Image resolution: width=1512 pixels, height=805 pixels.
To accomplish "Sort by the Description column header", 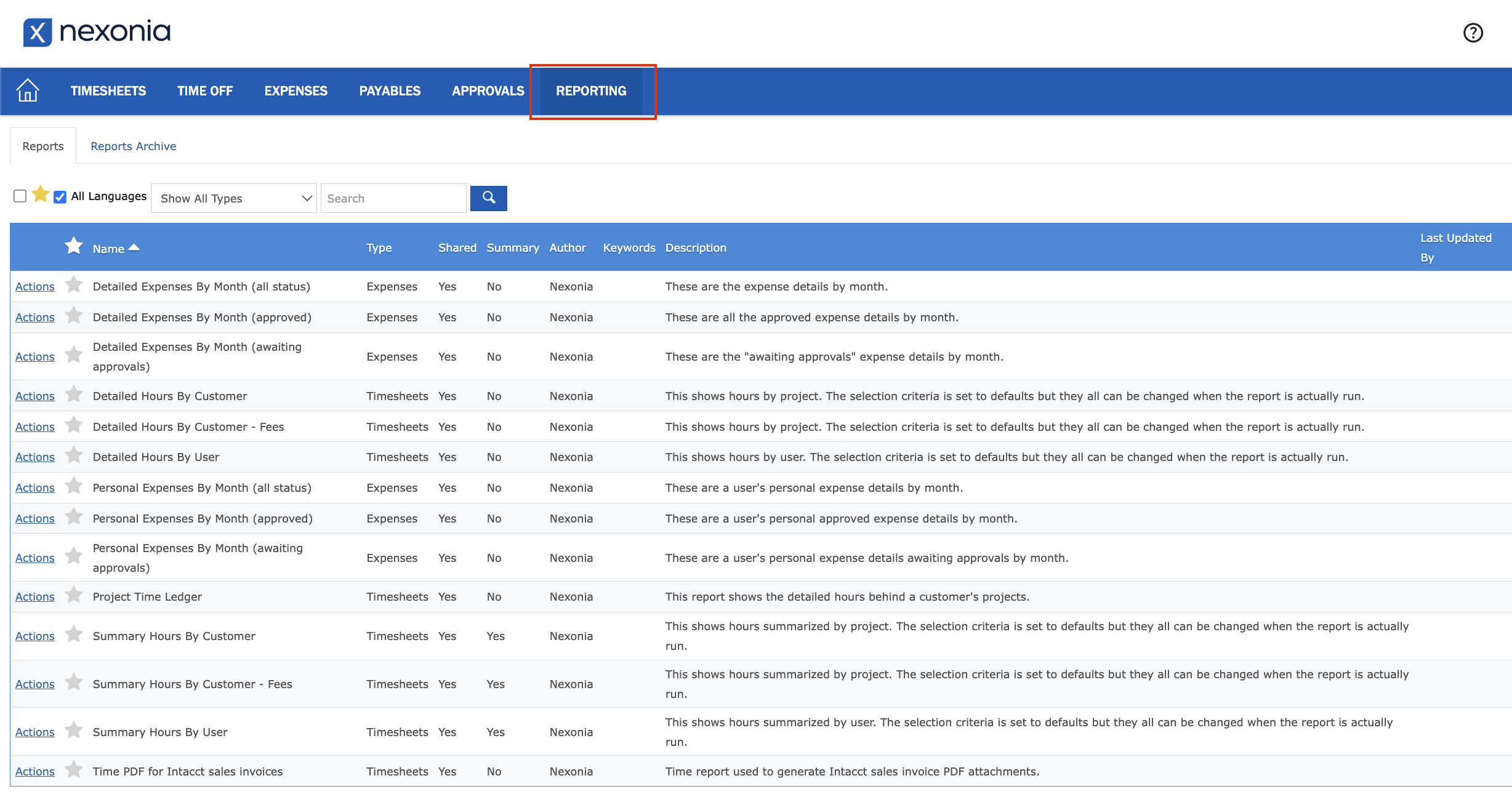I will click(x=696, y=248).
